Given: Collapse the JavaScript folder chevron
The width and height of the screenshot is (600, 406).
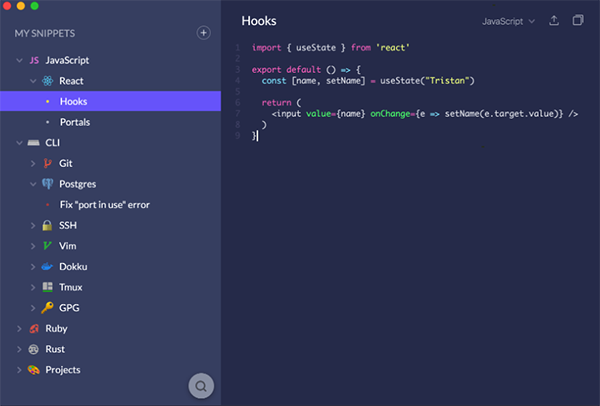Looking at the screenshot, I should click(19, 60).
